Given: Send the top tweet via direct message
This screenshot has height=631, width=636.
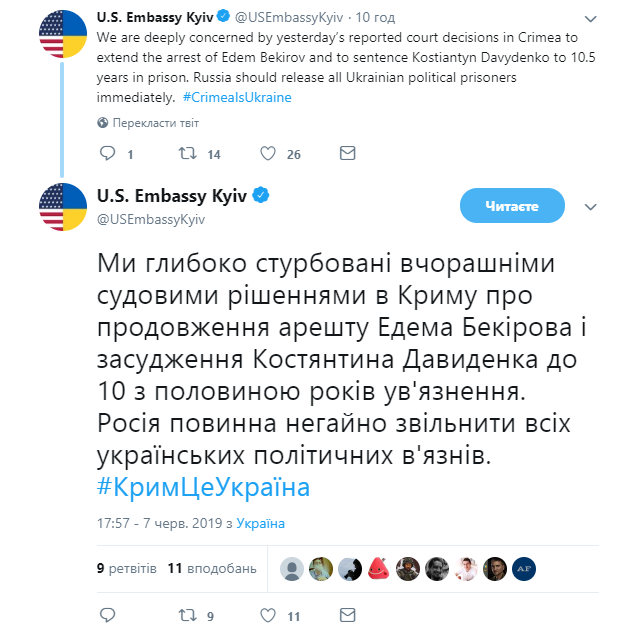Looking at the screenshot, I should coord(347,154).
